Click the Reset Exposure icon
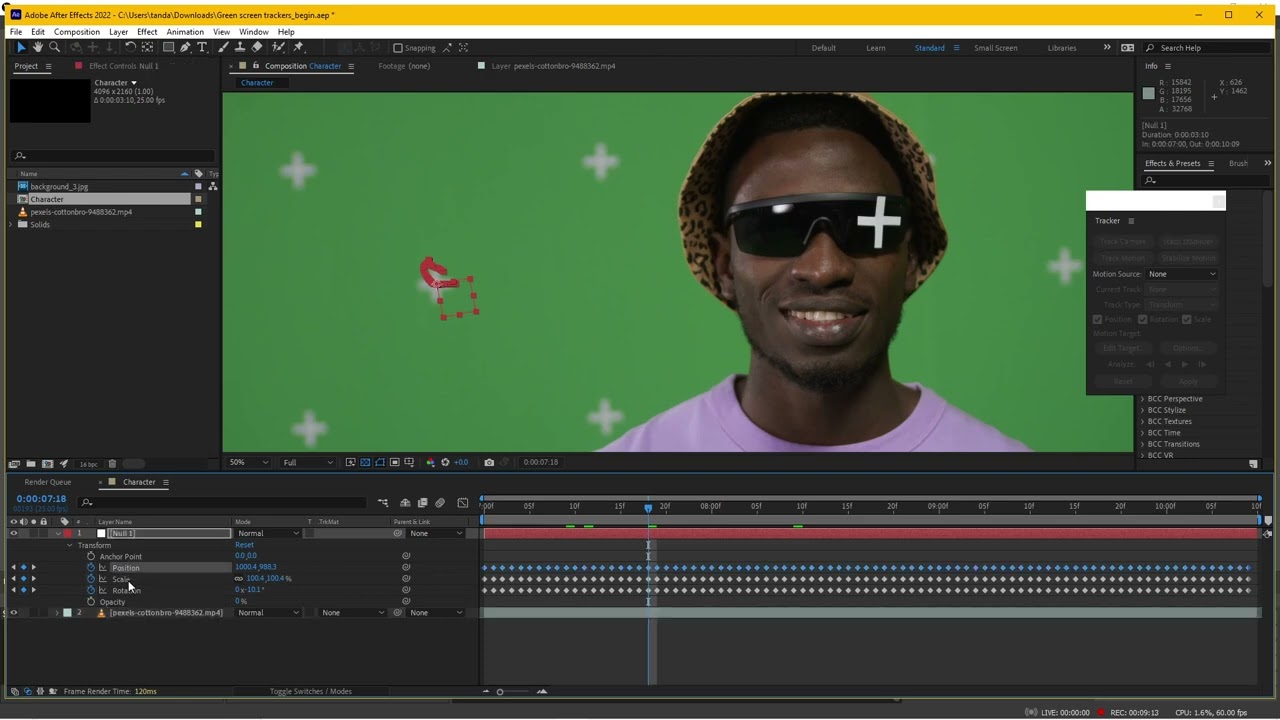The height and width of the screenshot is (720, 1280). pos(445,462)
